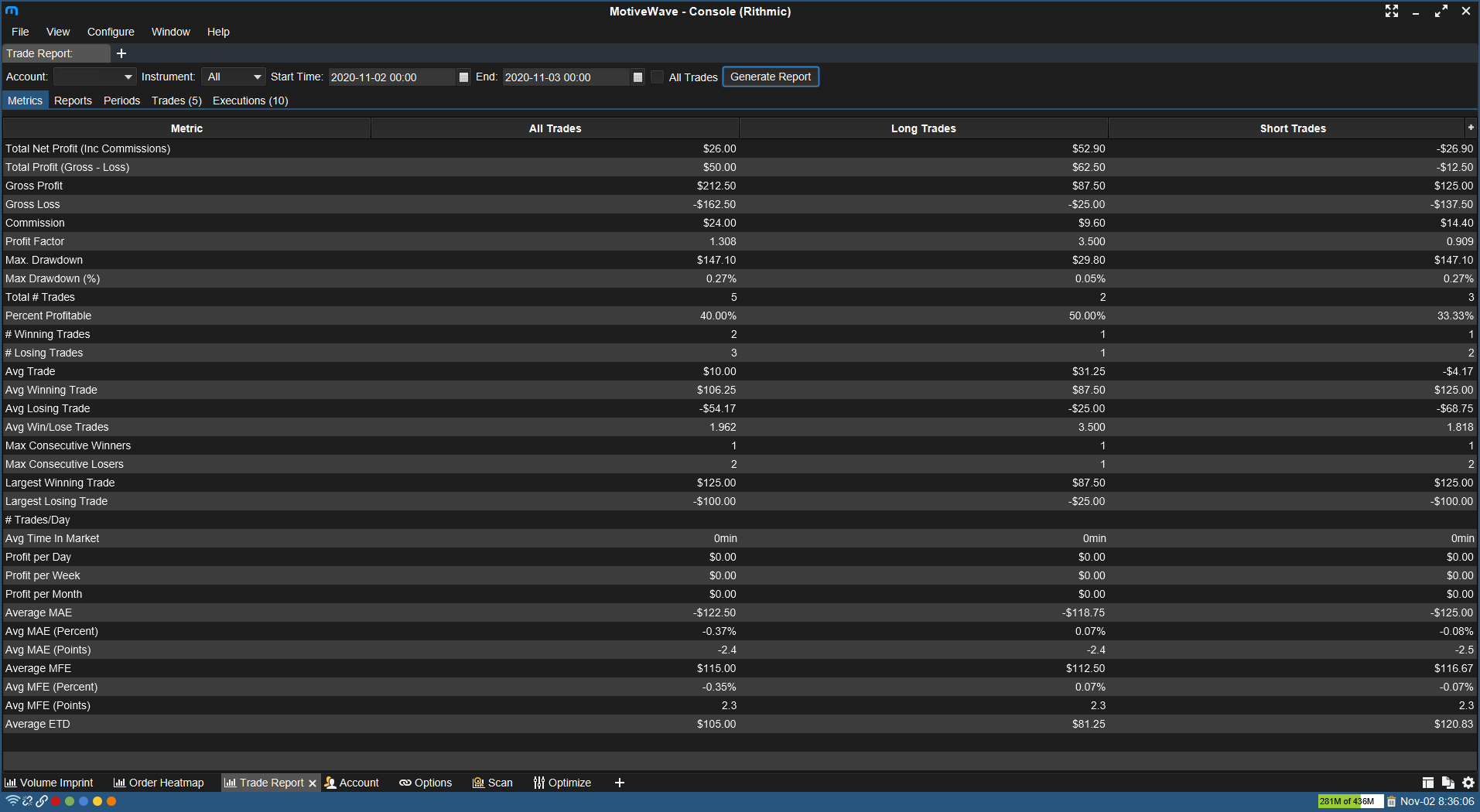Viewport: 1480px width, 812px height.
Task: Add a new bottom tab with plus icon
Action: click(x=619, y=783)
